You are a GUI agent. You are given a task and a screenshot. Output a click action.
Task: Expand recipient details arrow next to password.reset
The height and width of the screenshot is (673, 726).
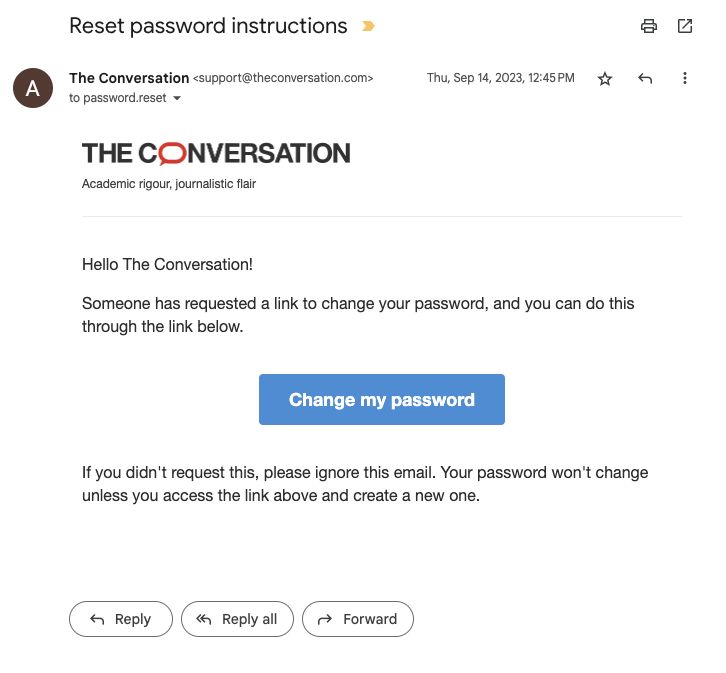pyautogui.click(x=177, y=98)
